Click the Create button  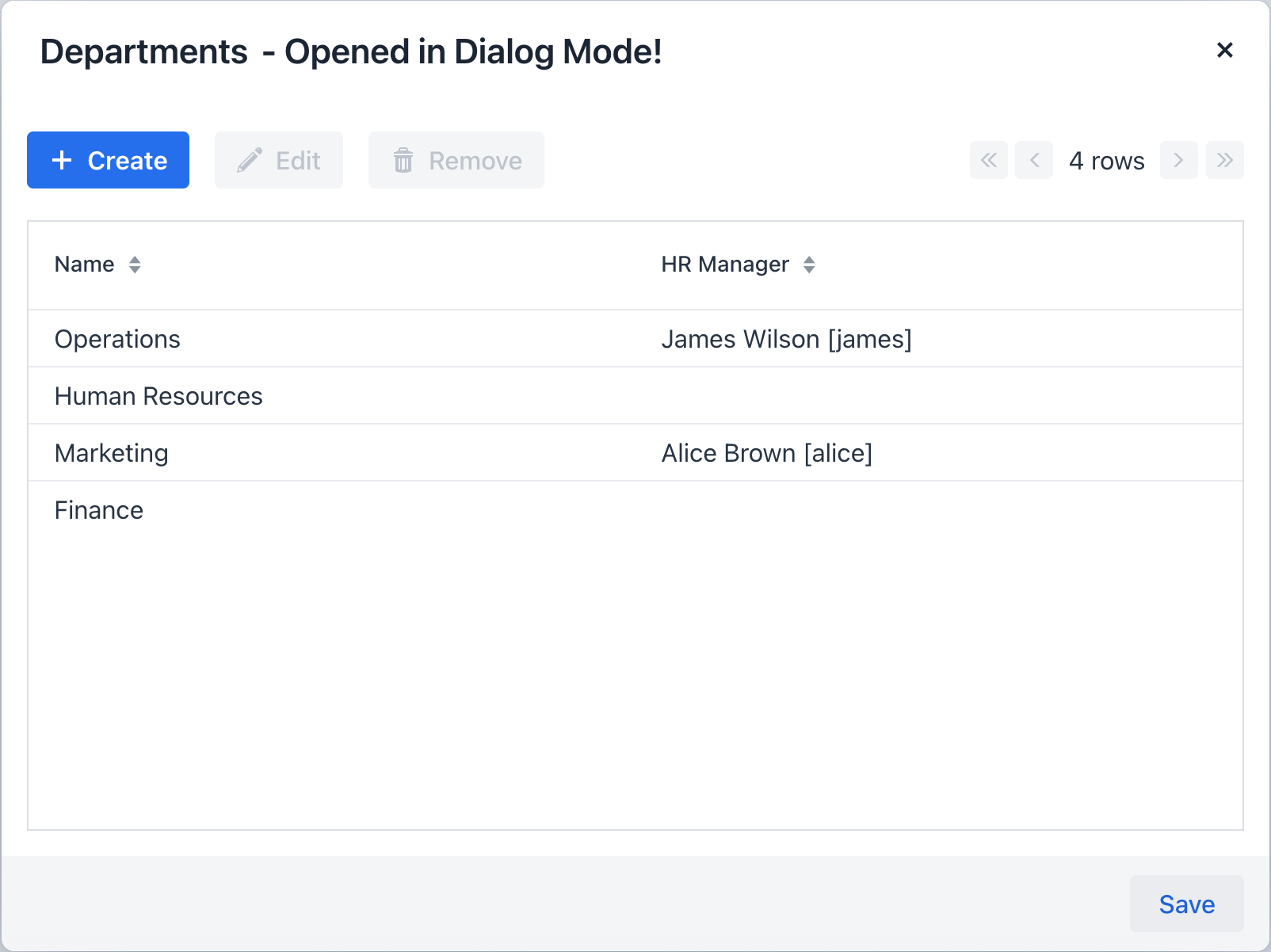(x=108, y=160)
